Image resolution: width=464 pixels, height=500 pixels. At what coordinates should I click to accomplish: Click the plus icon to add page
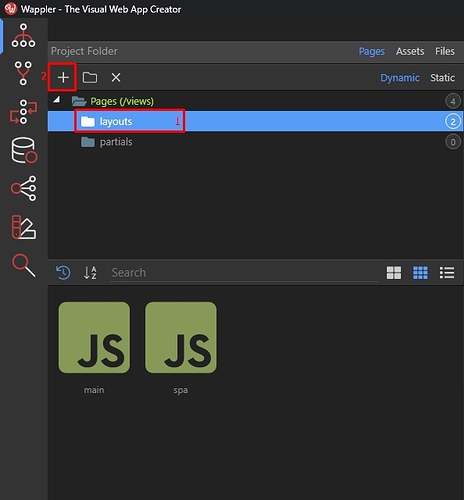pyautogui.click(x=63, y=78)
